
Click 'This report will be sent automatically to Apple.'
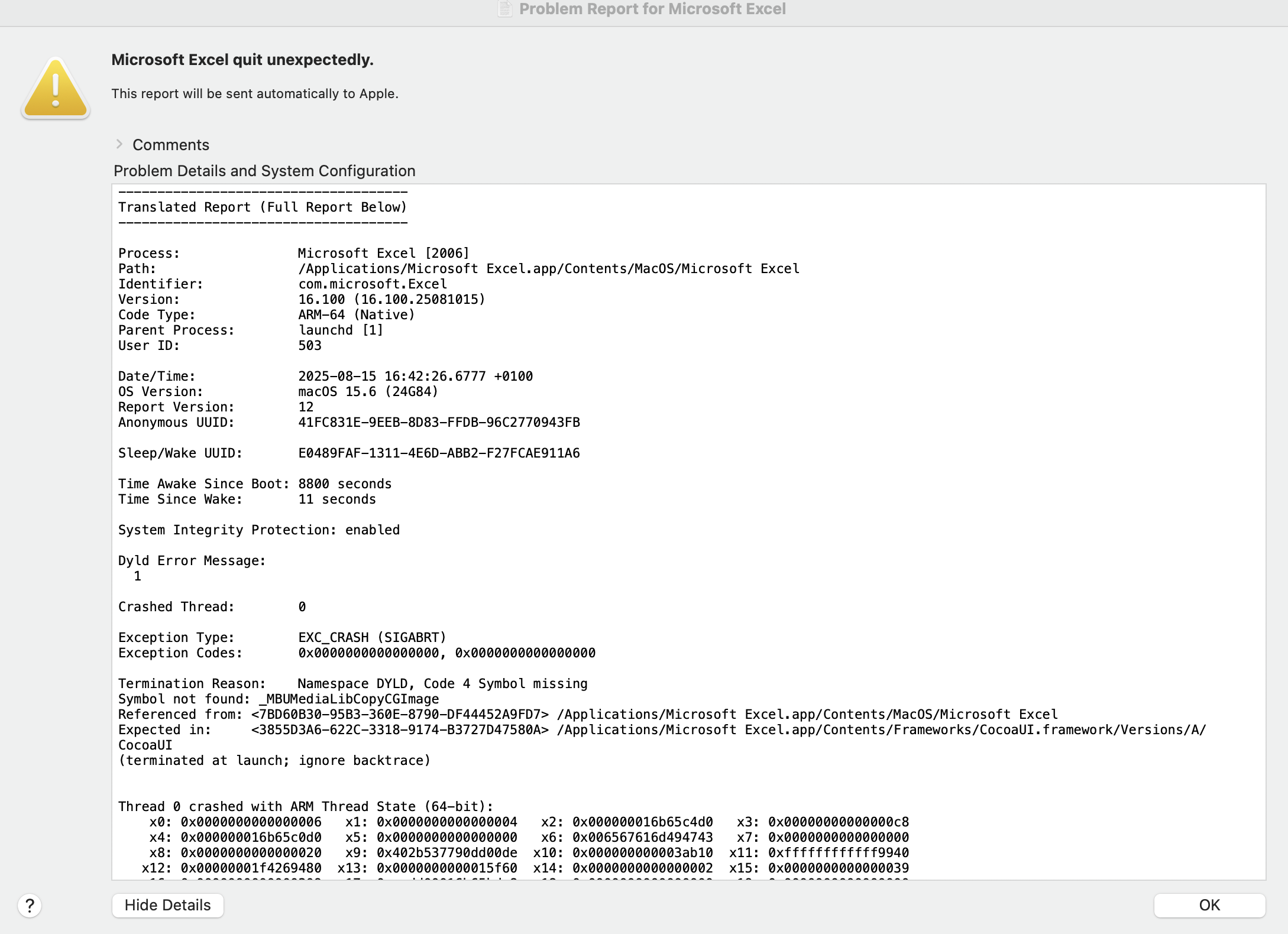(x=255, y=93)
